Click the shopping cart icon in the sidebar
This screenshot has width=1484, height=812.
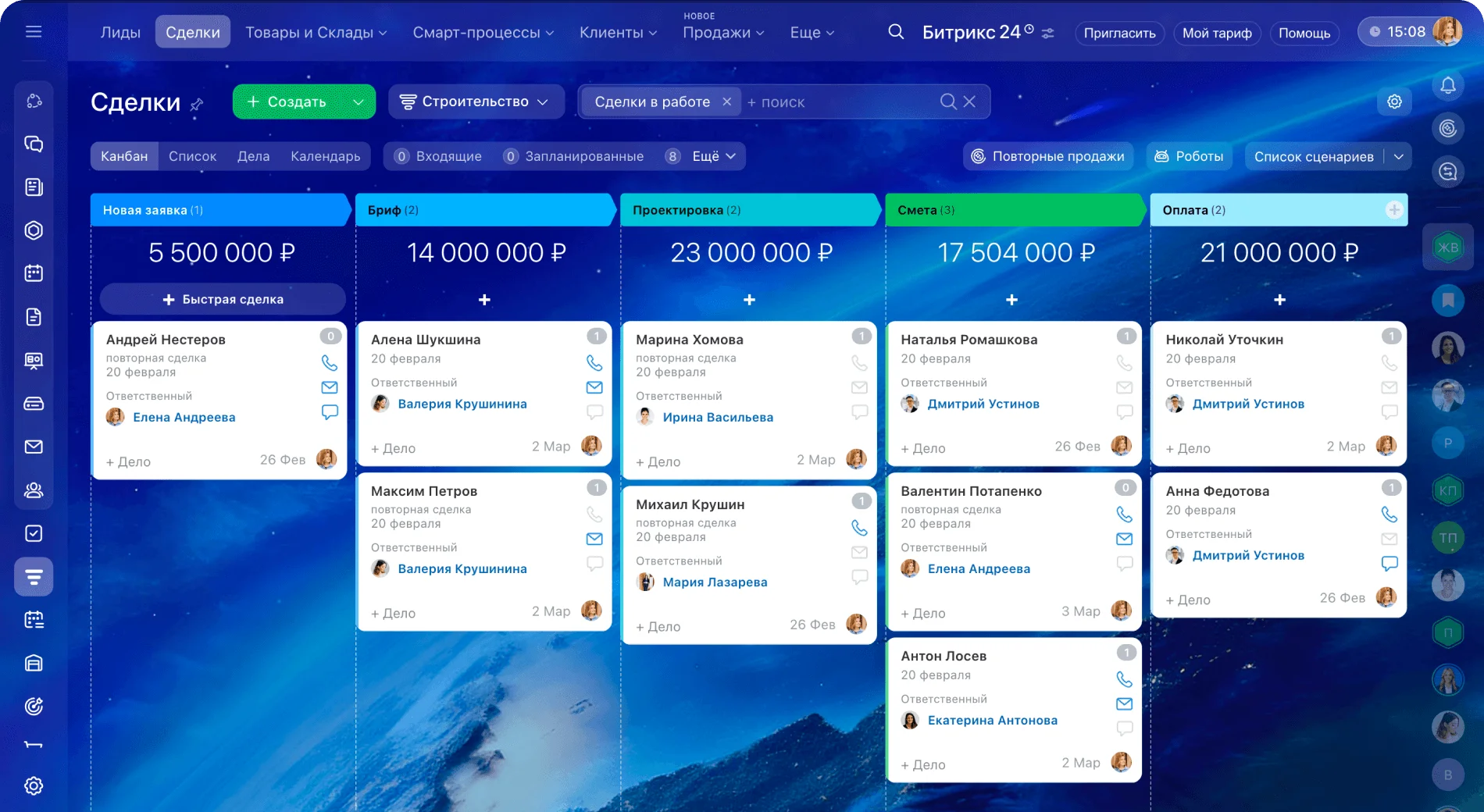click(33, 404)
